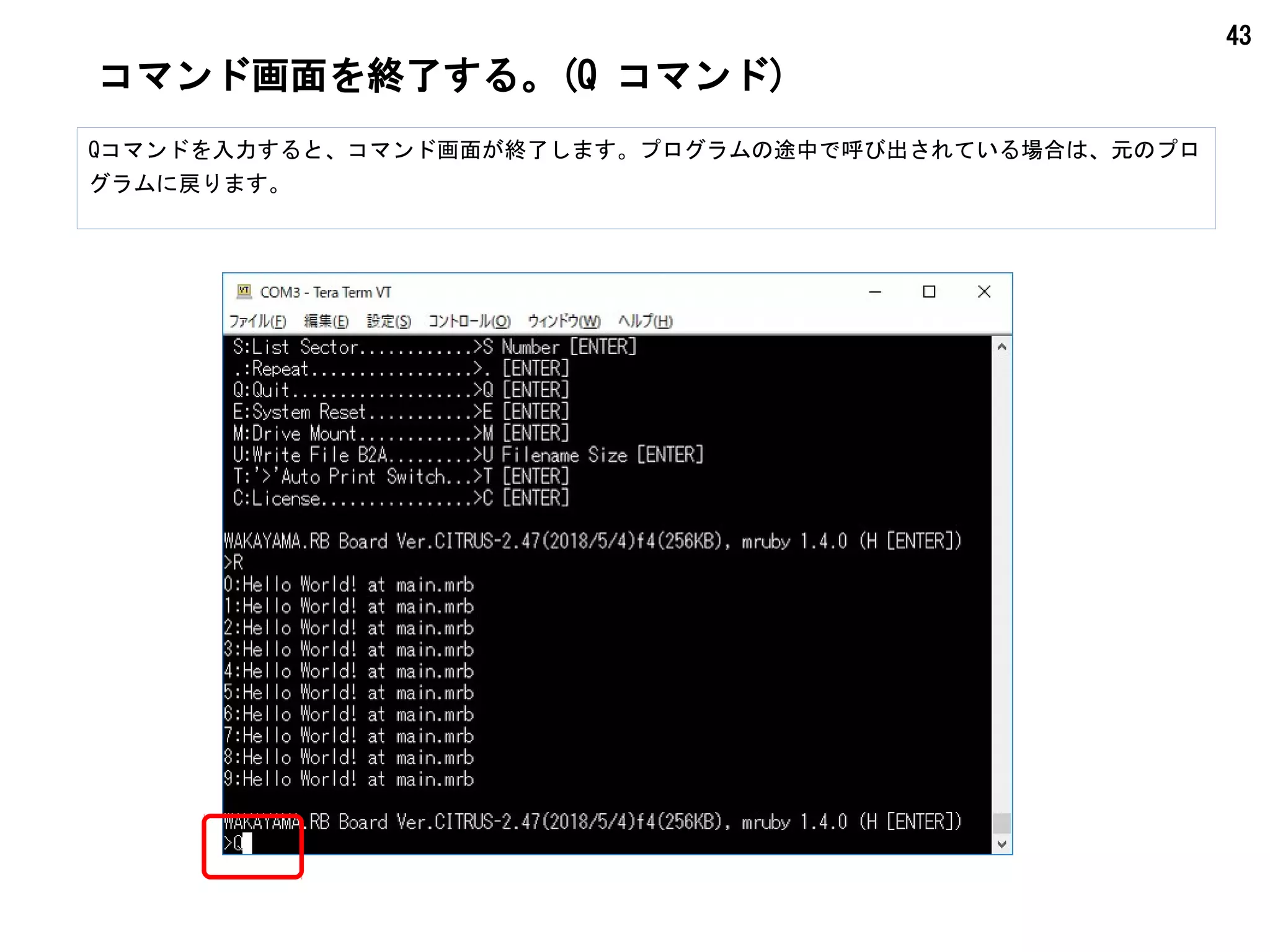
Task: Click 'COM3 - Tera Term VT' window title
Action: [326, 292]
